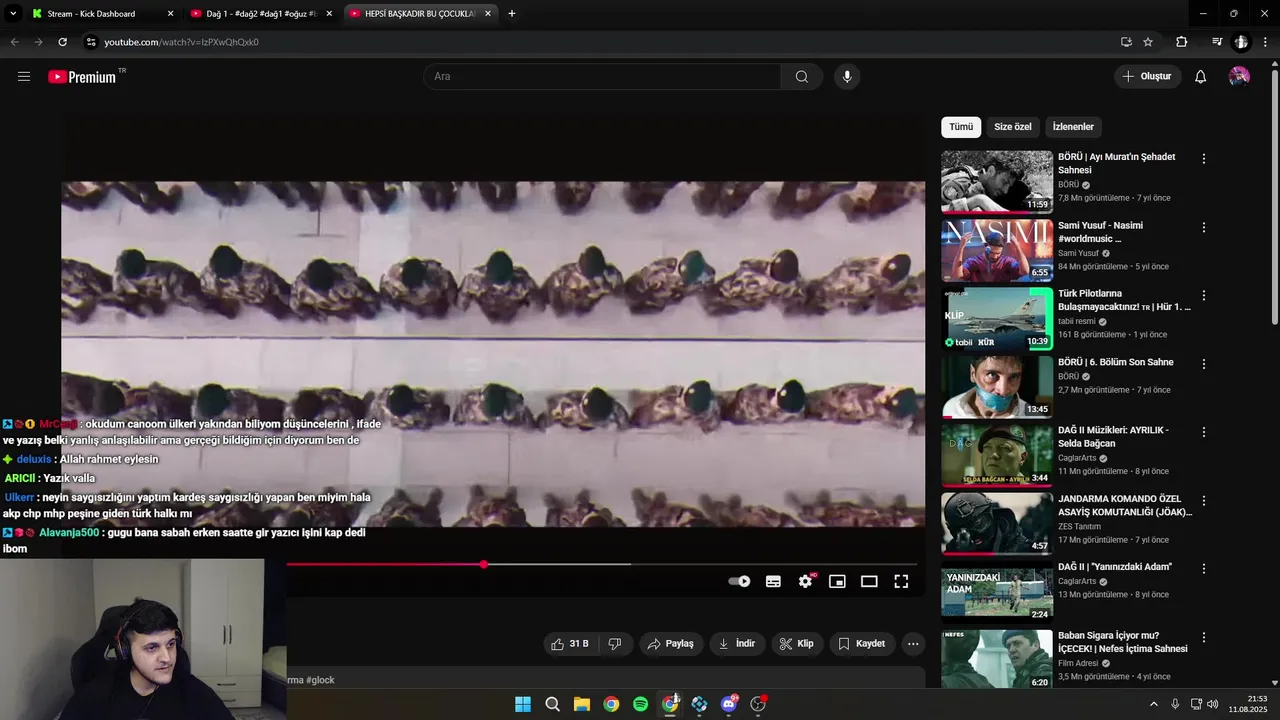Show hidden tray icons chevron
This screenshot has height=720, width=1280.
click(x=1153, y=704)
